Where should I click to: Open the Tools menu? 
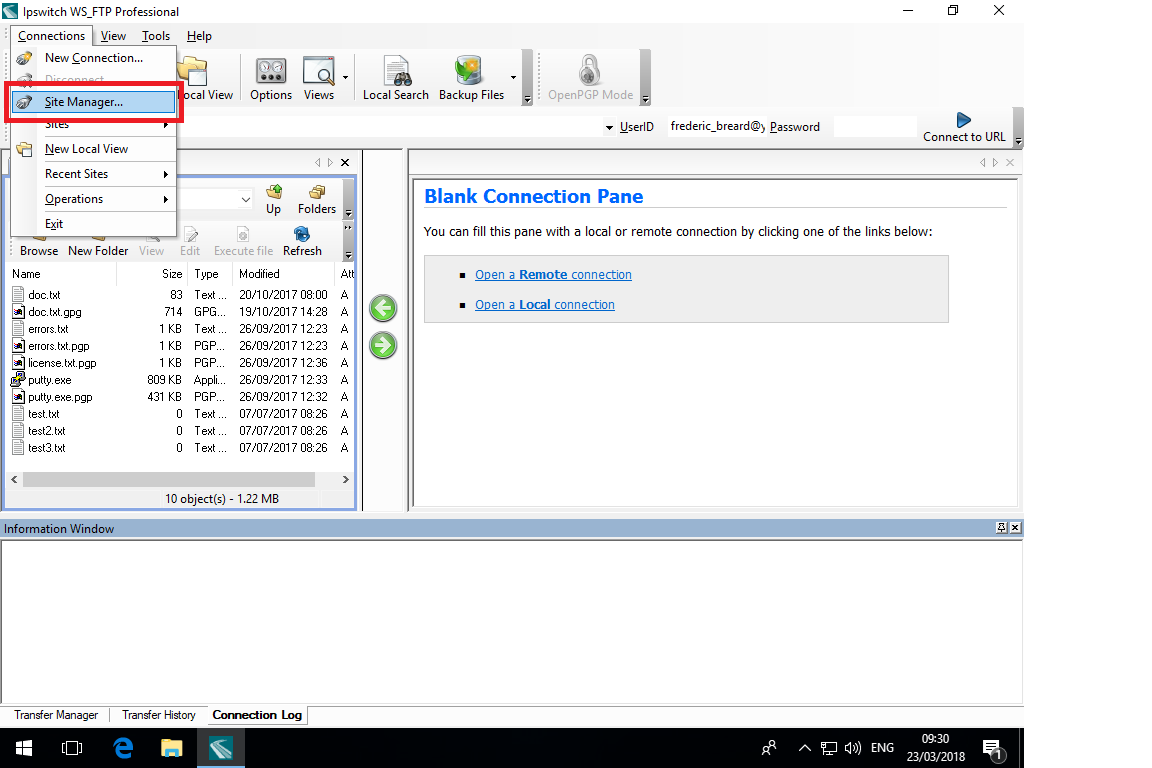[155, 36]
